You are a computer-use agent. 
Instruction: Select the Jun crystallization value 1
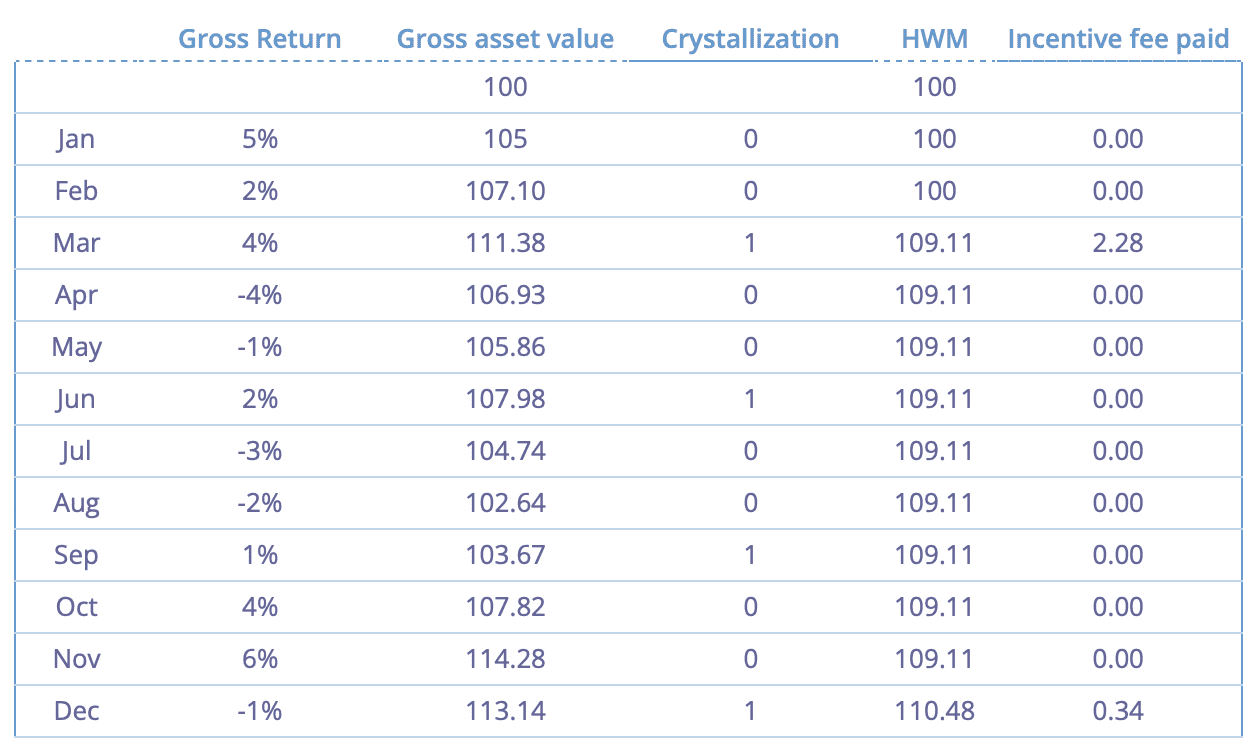(750, 399)
